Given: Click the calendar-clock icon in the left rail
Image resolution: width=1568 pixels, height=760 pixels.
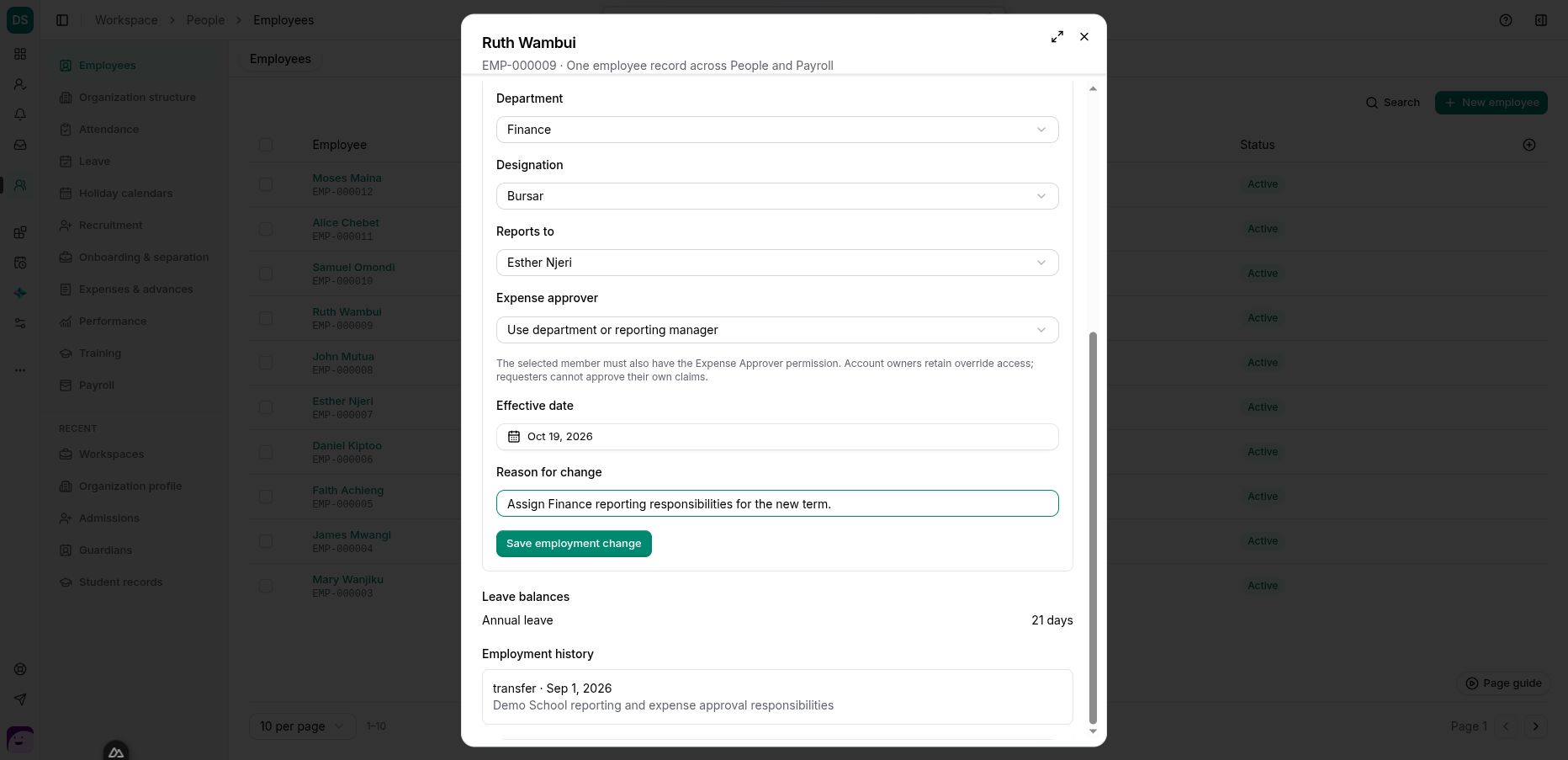Looking at the screenshot, I should (20, 263).
